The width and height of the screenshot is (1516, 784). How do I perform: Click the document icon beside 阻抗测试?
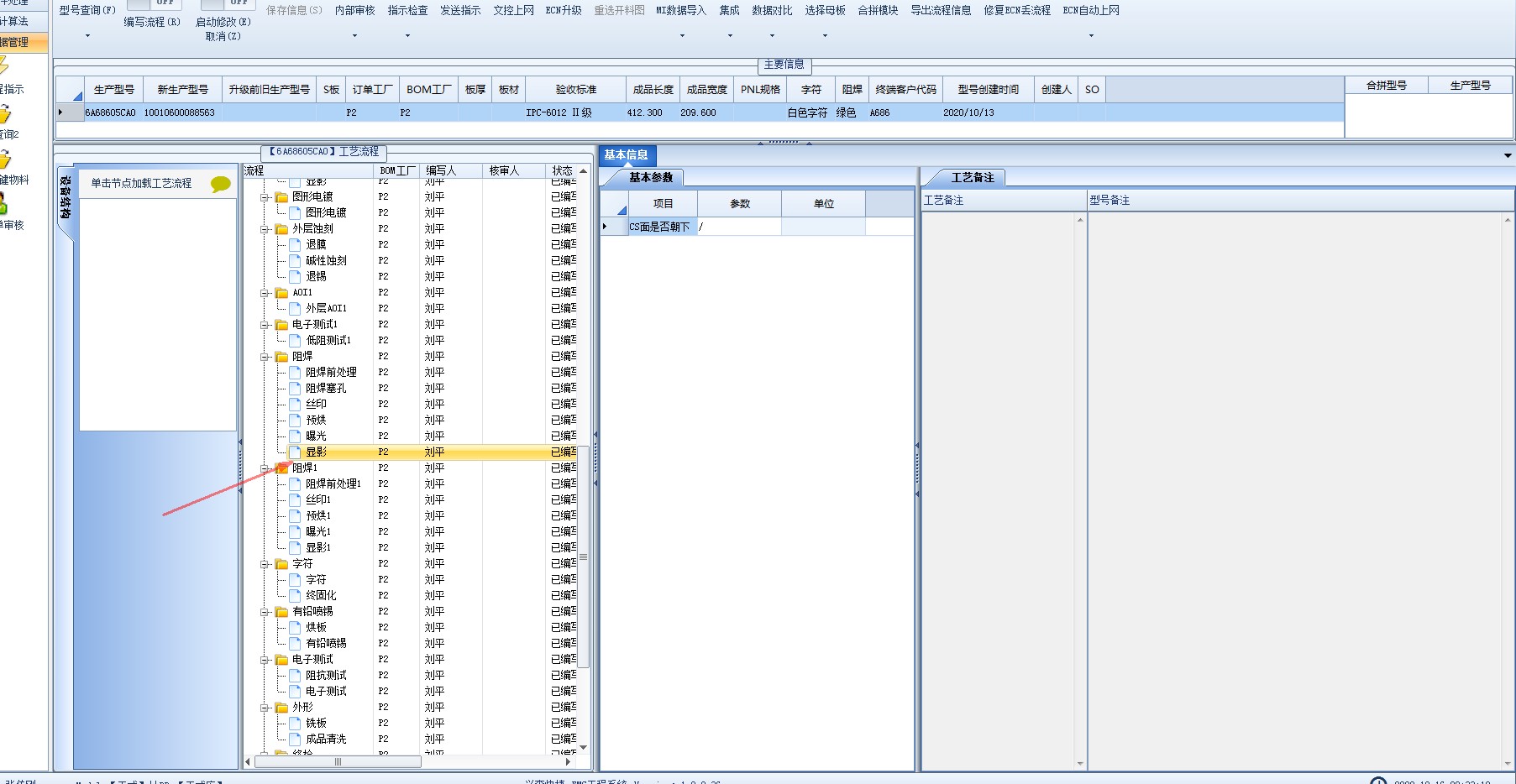(x=295, y=675)
